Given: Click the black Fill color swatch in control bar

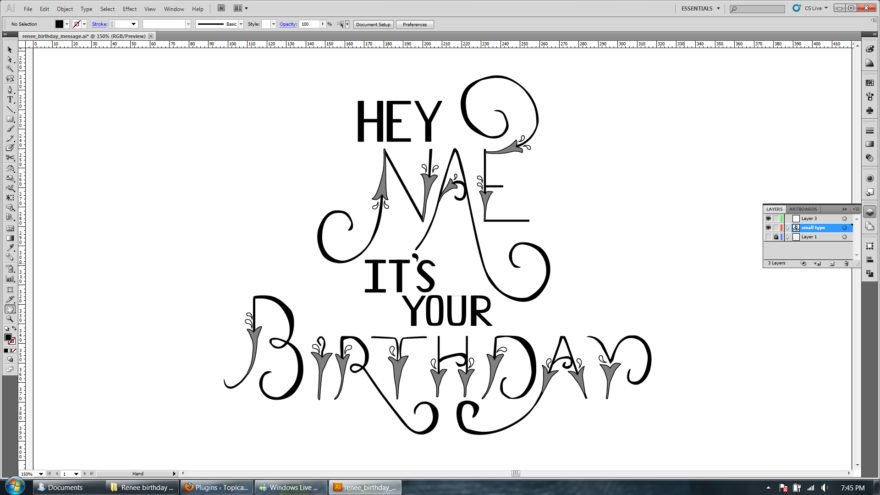Looking at the screenshot, I should pos(59,24).
